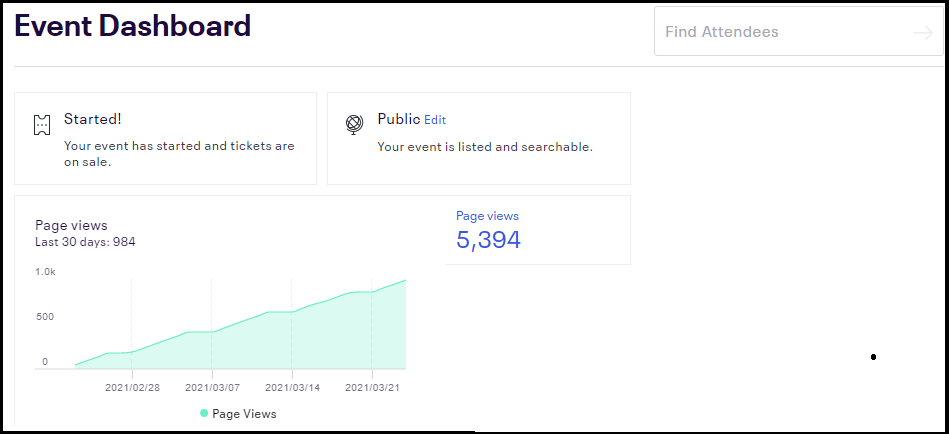Toggle the Page Views legend dot
The image size is (949, 434).
[204, 413]
